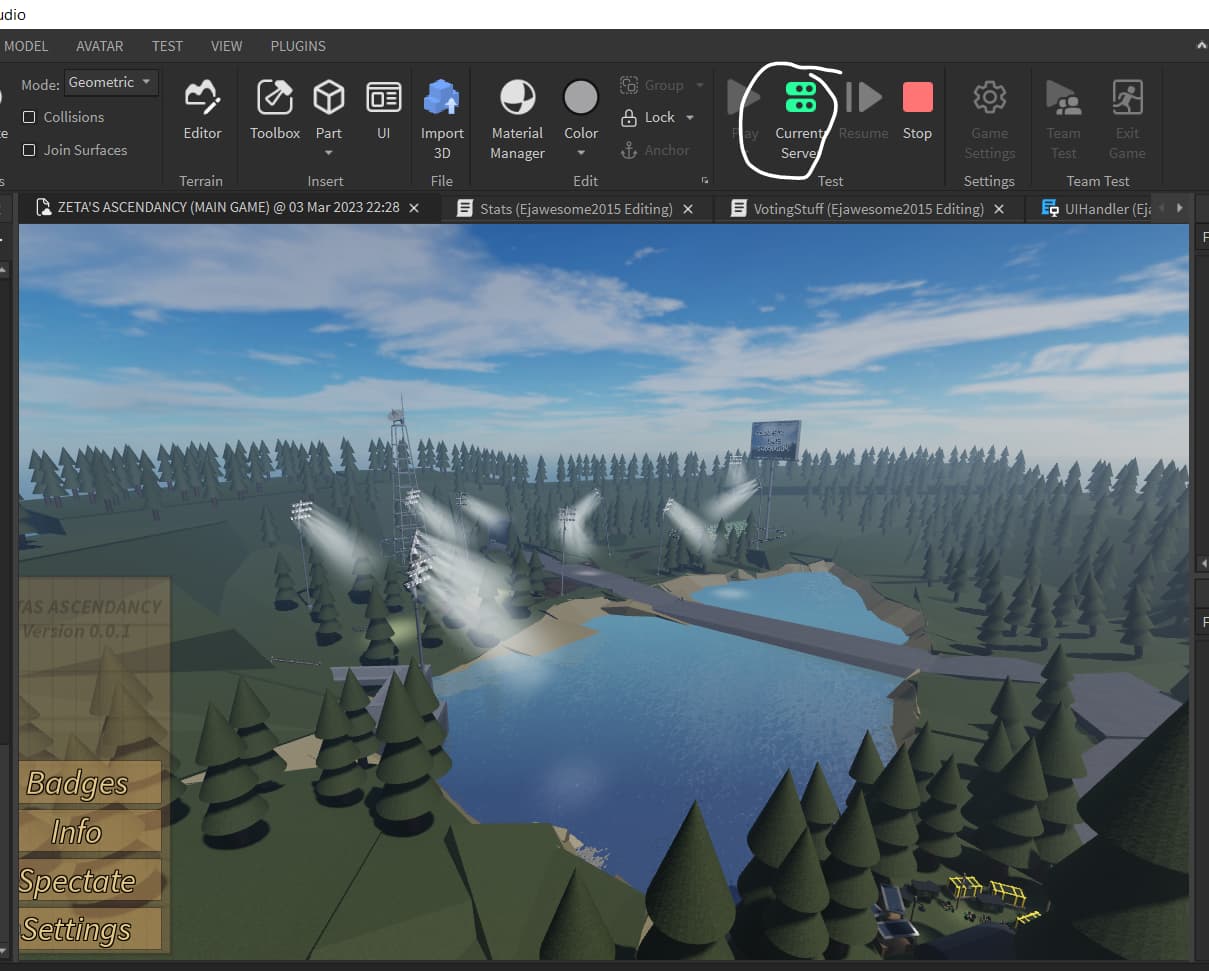Close the VotingStuff script tab

(x=999, y=208)
